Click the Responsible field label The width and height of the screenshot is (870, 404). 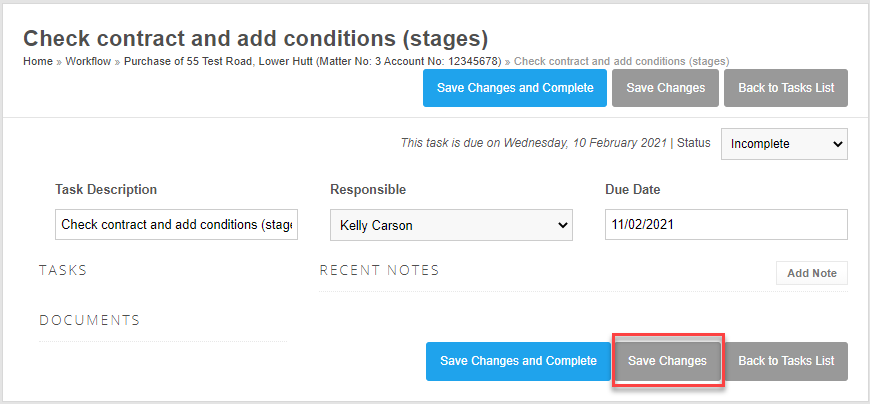click(367, 190)
